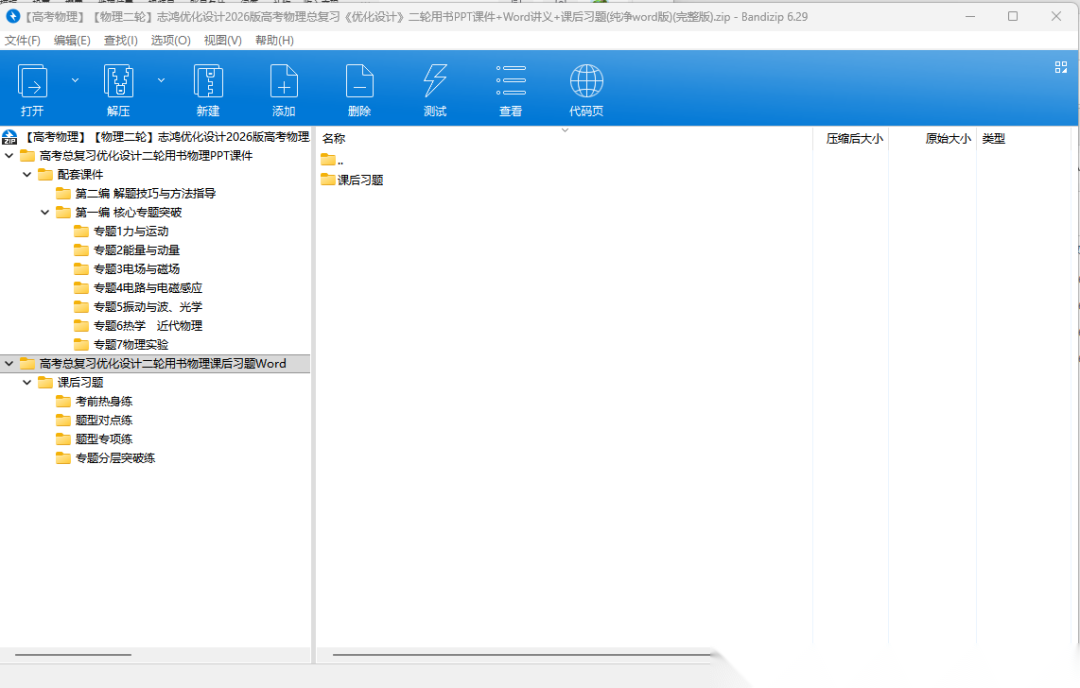Viewport: 1080px width, 688px height.
Task: Open the dropdown arrow next to 解压
Action: click(x=161, y=80)
